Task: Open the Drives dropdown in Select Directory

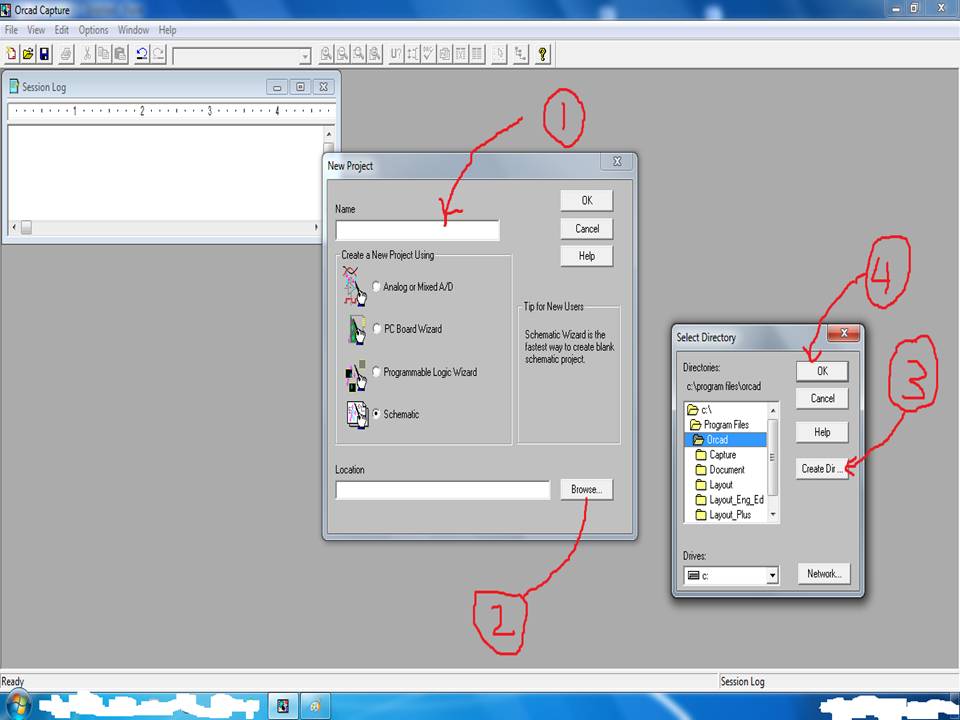Action: (772, 576)
